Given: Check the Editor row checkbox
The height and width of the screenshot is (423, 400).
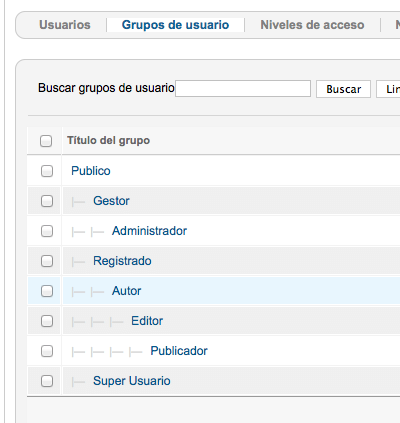Looking at the screenshot, I should (x=47, y=321).
